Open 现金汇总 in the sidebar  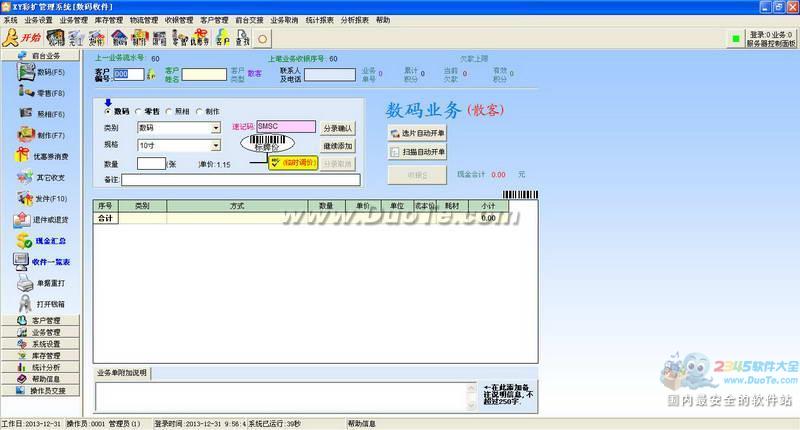coord(41,240)
